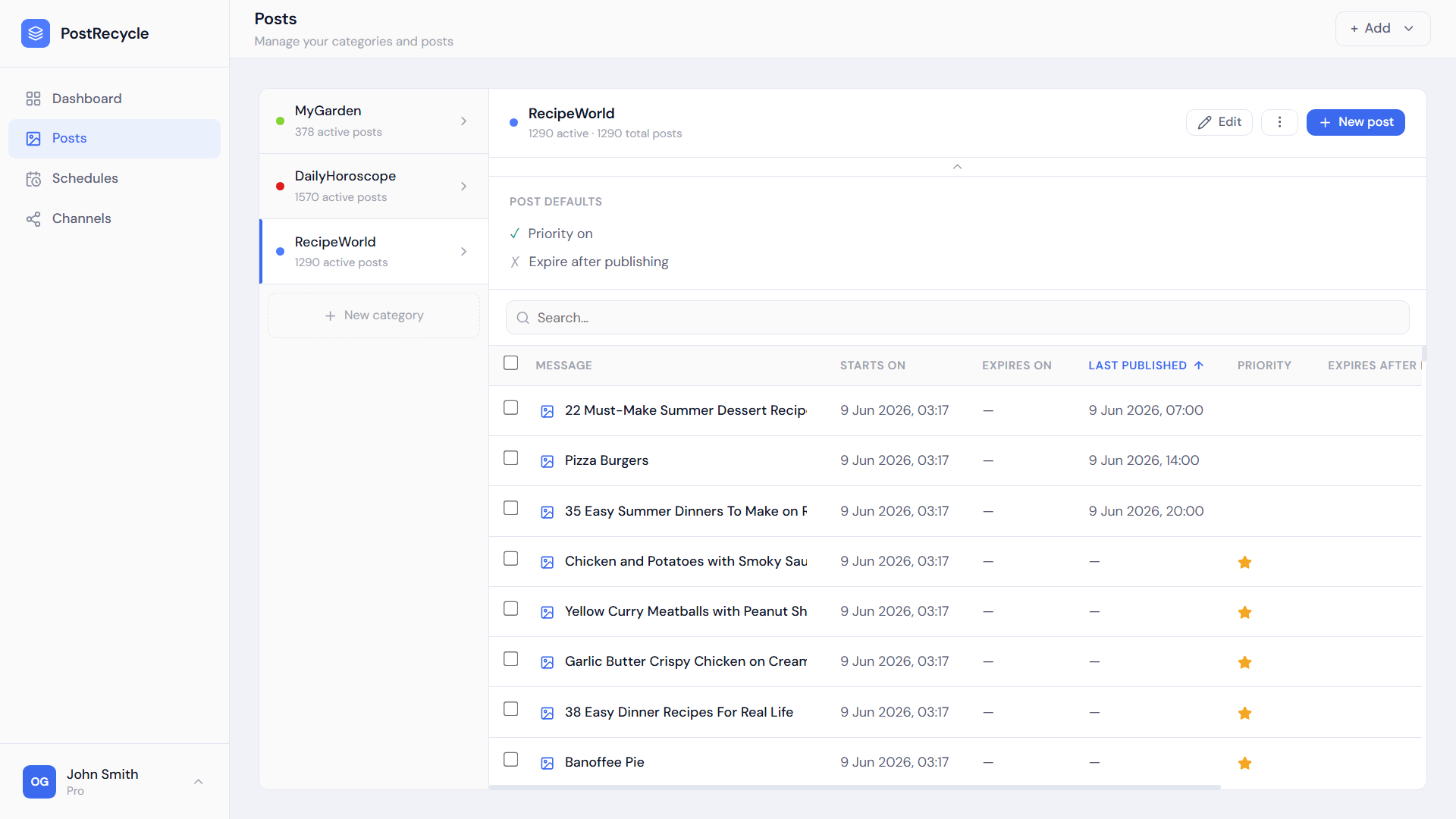
Task: Go to Channels in sidebar
Action: (115, 219)
